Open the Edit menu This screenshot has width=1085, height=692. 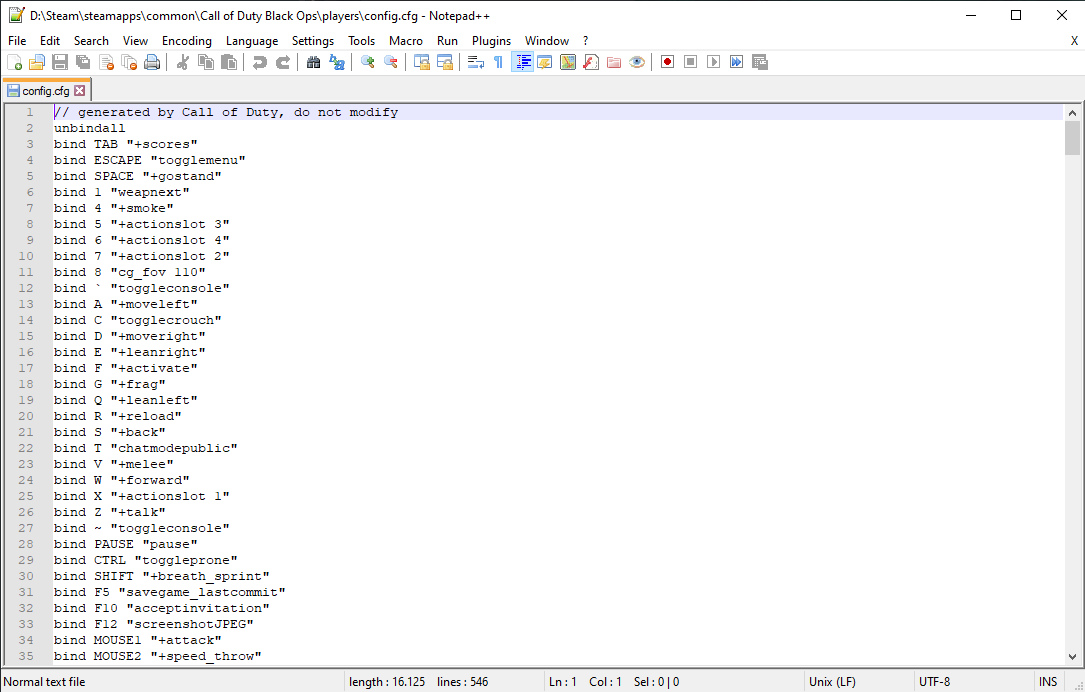50,41
